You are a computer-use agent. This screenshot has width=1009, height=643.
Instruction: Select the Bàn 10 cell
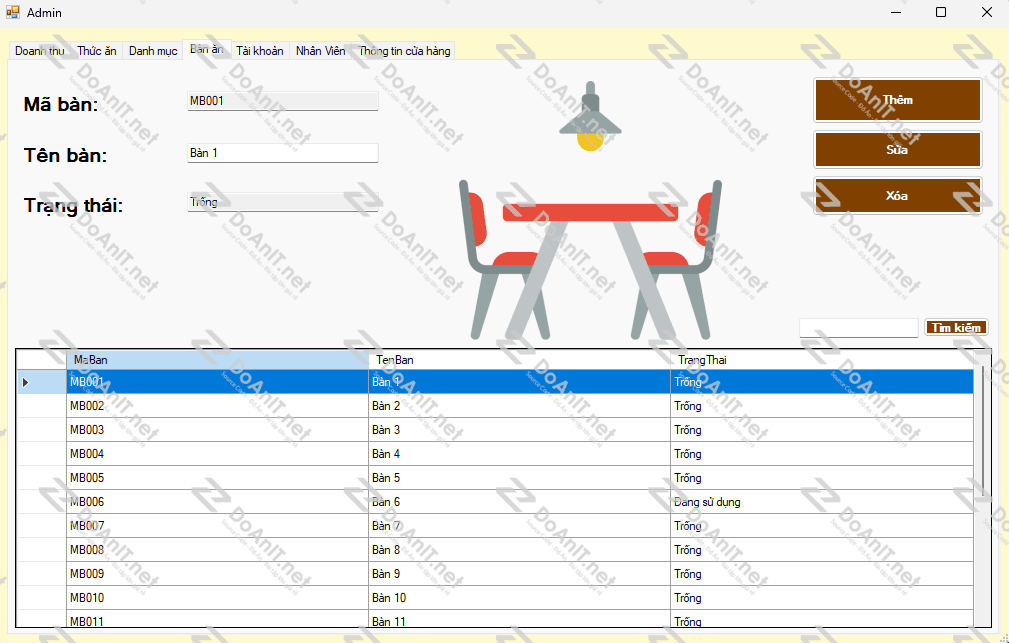coord(519,598)
